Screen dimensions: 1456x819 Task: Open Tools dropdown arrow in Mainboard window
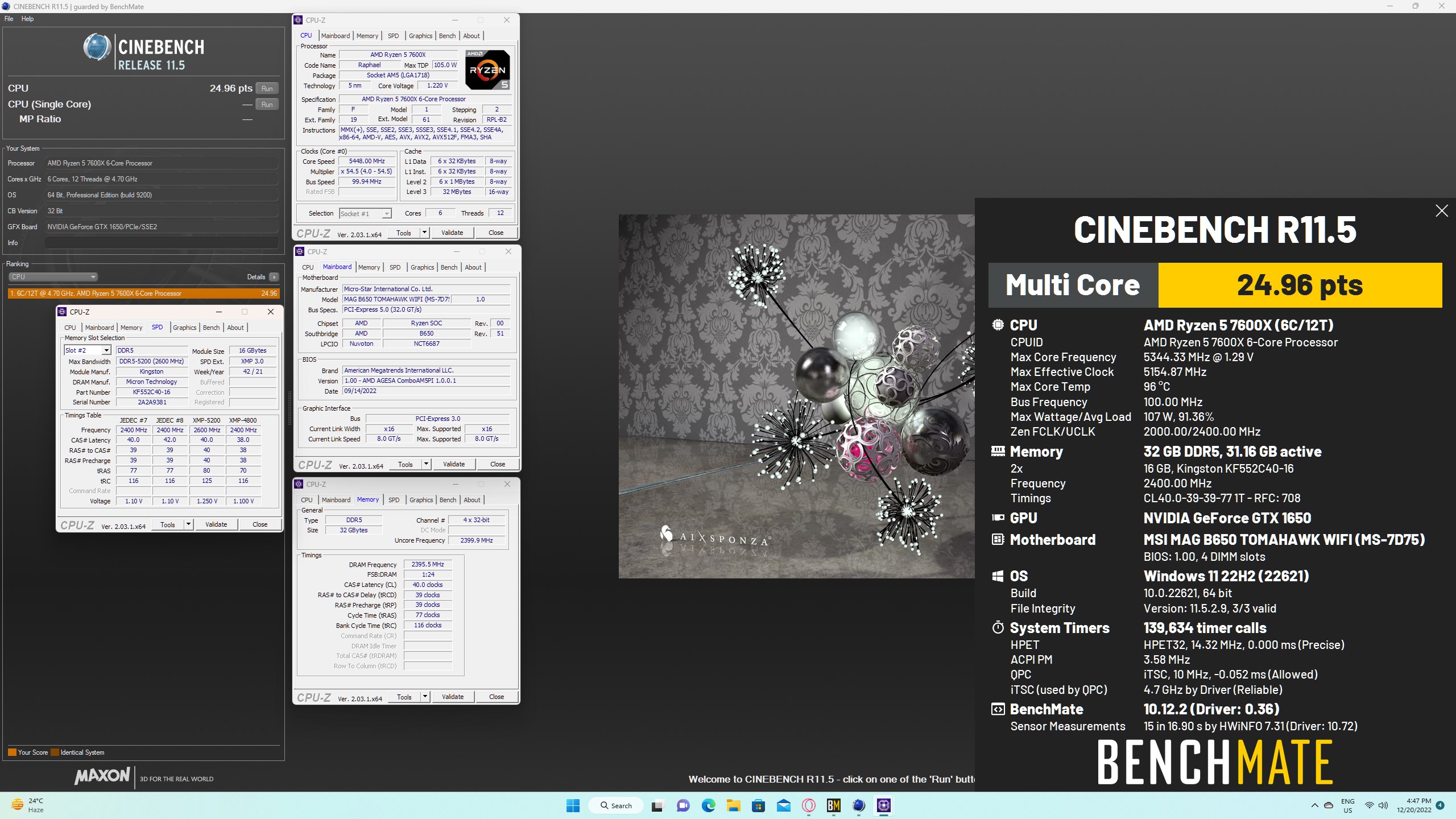coord(426,464)
